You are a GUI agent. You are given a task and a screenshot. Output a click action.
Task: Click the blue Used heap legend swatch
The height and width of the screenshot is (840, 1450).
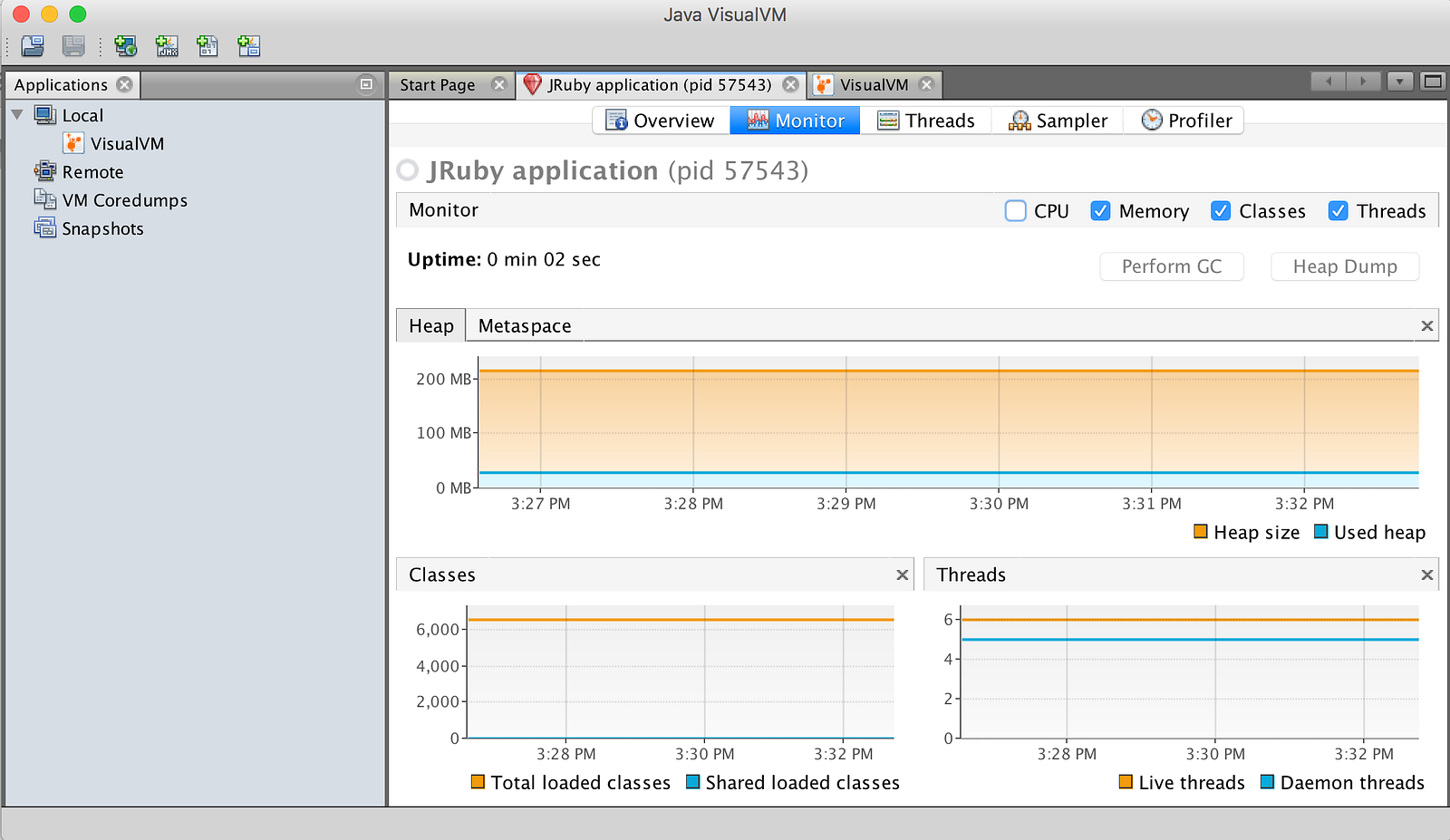[1321, 532]
